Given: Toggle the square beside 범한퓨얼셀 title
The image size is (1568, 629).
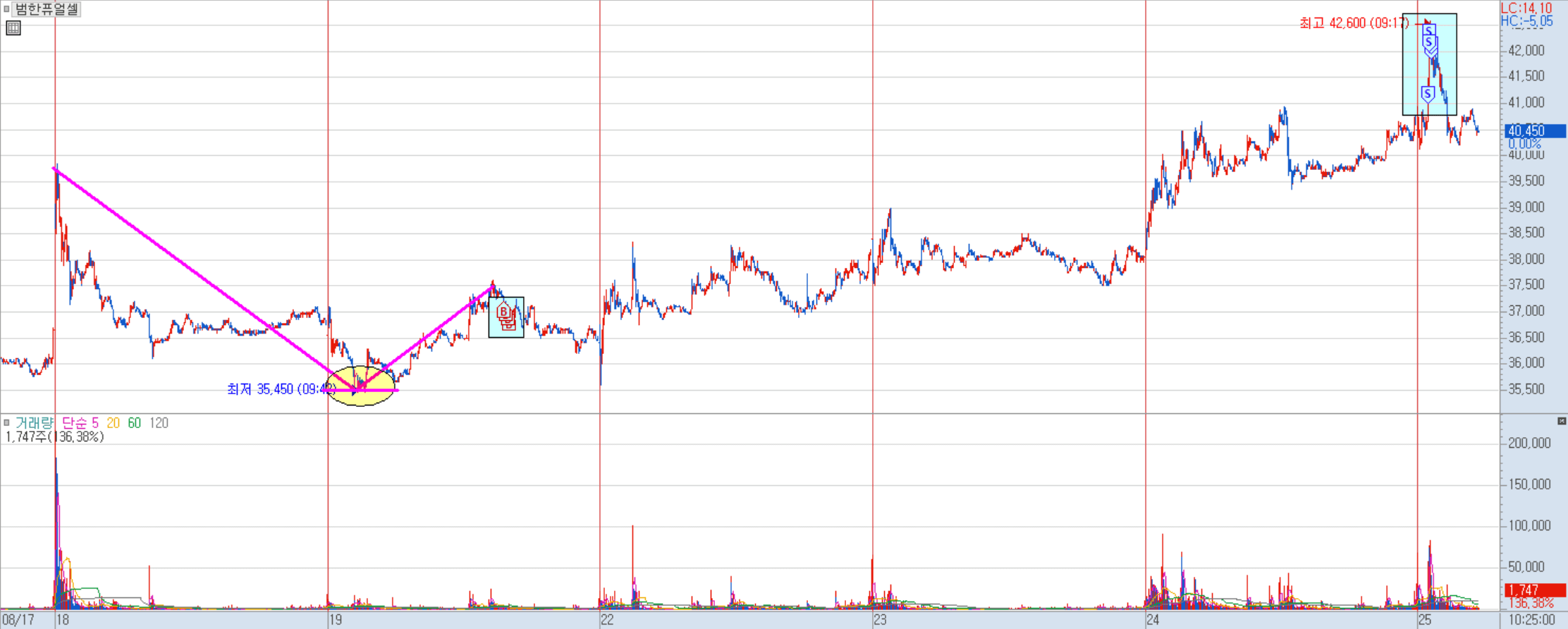Looking at the screenshot, I should click(x=6, y=9).
